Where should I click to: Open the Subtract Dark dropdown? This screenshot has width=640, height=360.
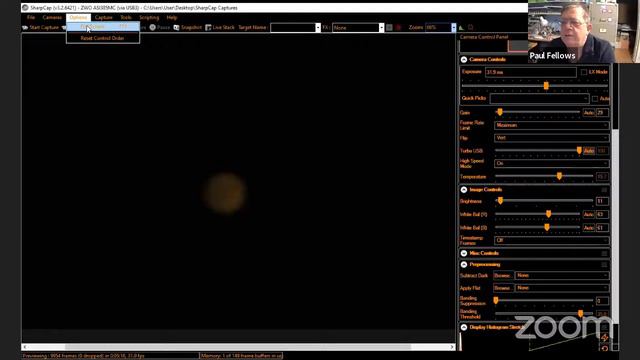point(562,276)
